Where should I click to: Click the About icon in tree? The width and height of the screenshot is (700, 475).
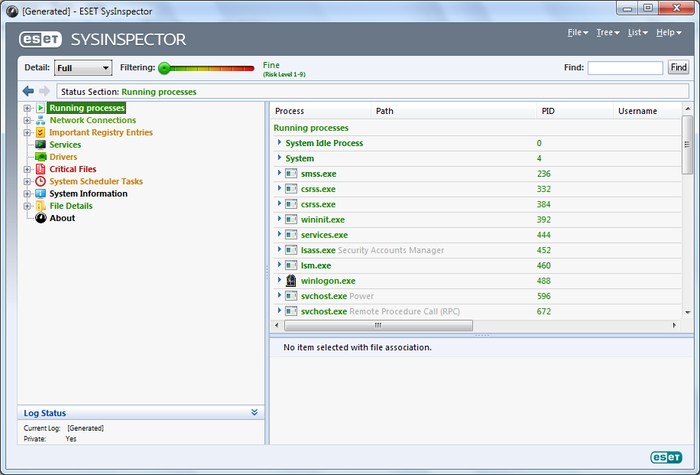pyautogui.click(x=41, y=218)
